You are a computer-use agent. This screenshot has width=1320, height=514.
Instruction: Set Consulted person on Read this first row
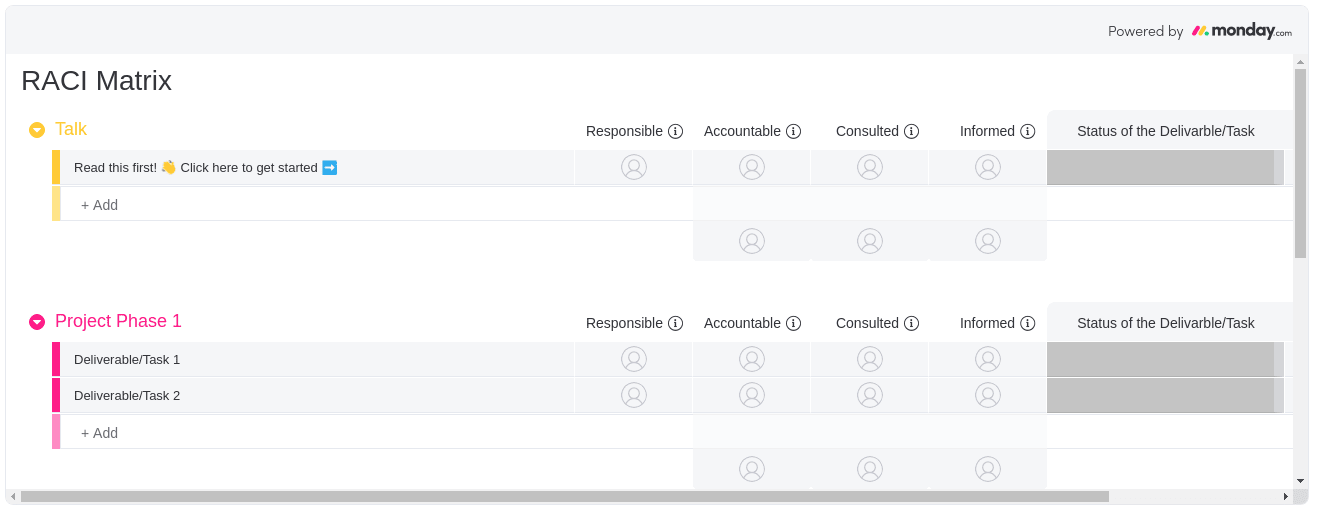coord(870,167)
